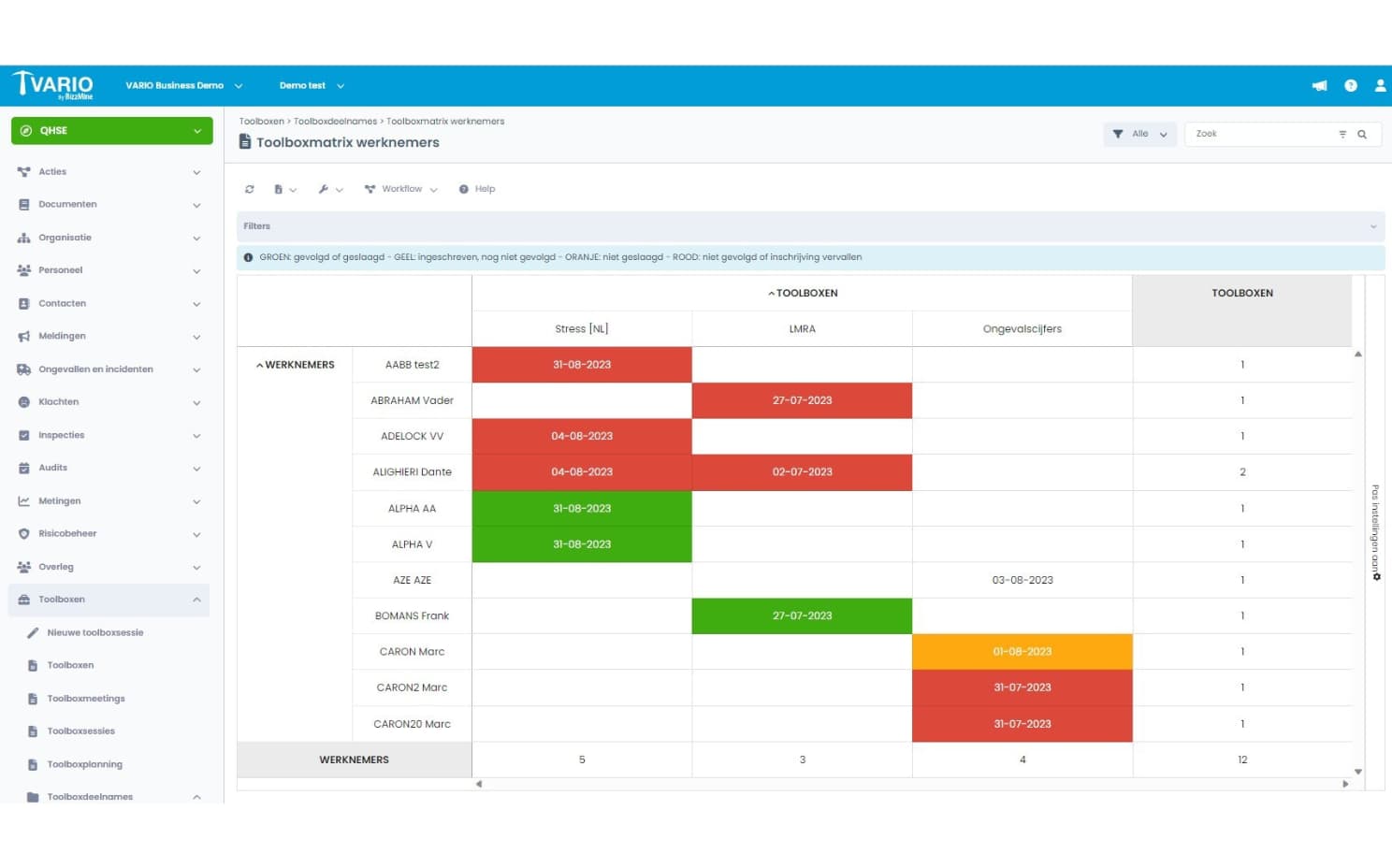The image size is (1392, 868).
Task: Open Overleg in sidebar
Action: click(x=55, y=567)
